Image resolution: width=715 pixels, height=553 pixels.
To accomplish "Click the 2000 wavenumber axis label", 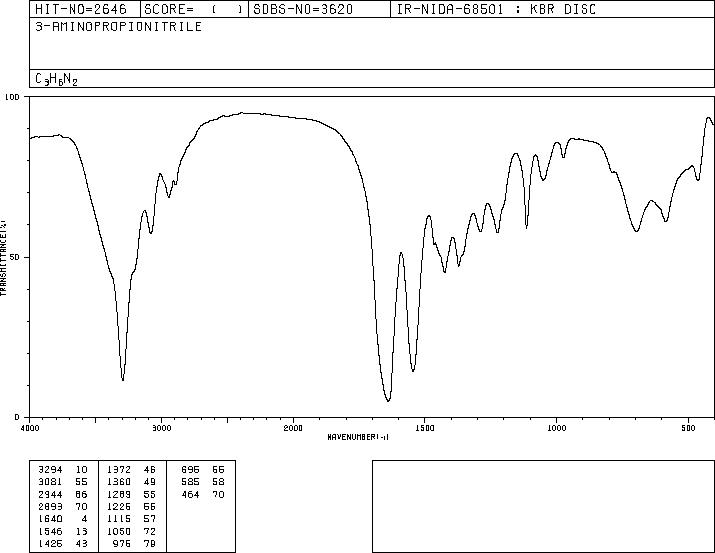I will click(293, 428).
